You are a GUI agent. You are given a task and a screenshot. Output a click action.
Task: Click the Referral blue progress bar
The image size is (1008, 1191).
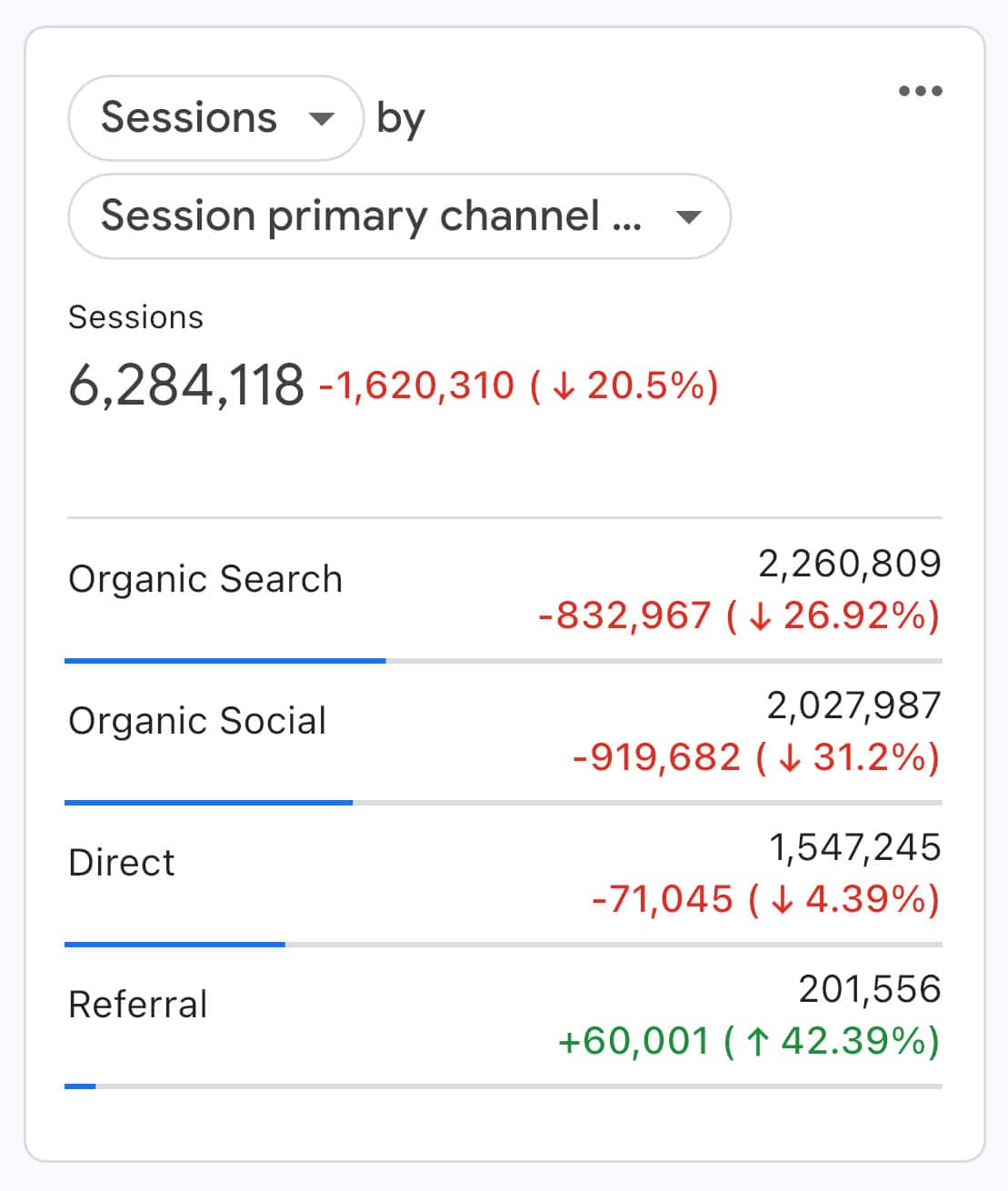[80, 1086]
